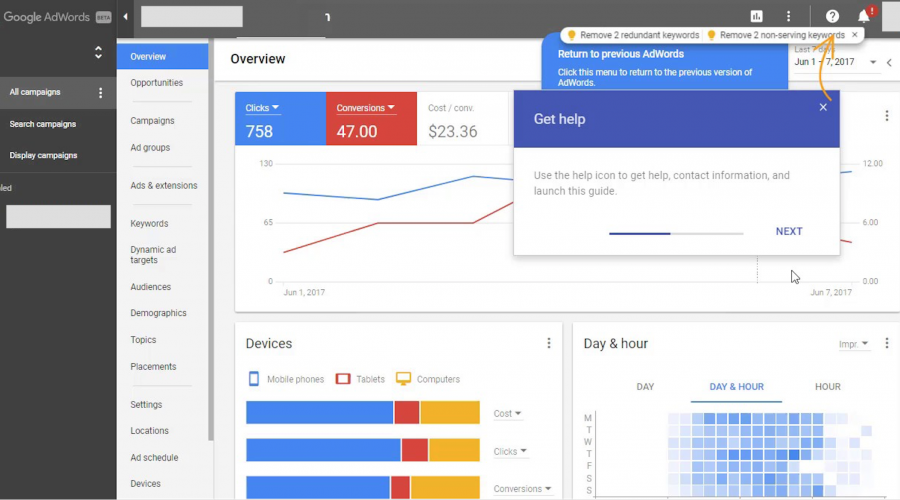Image resolution: width=900 pixels, height=500 pixels.
Task: Switch to the DAY tab
Action: pos(645,387)
